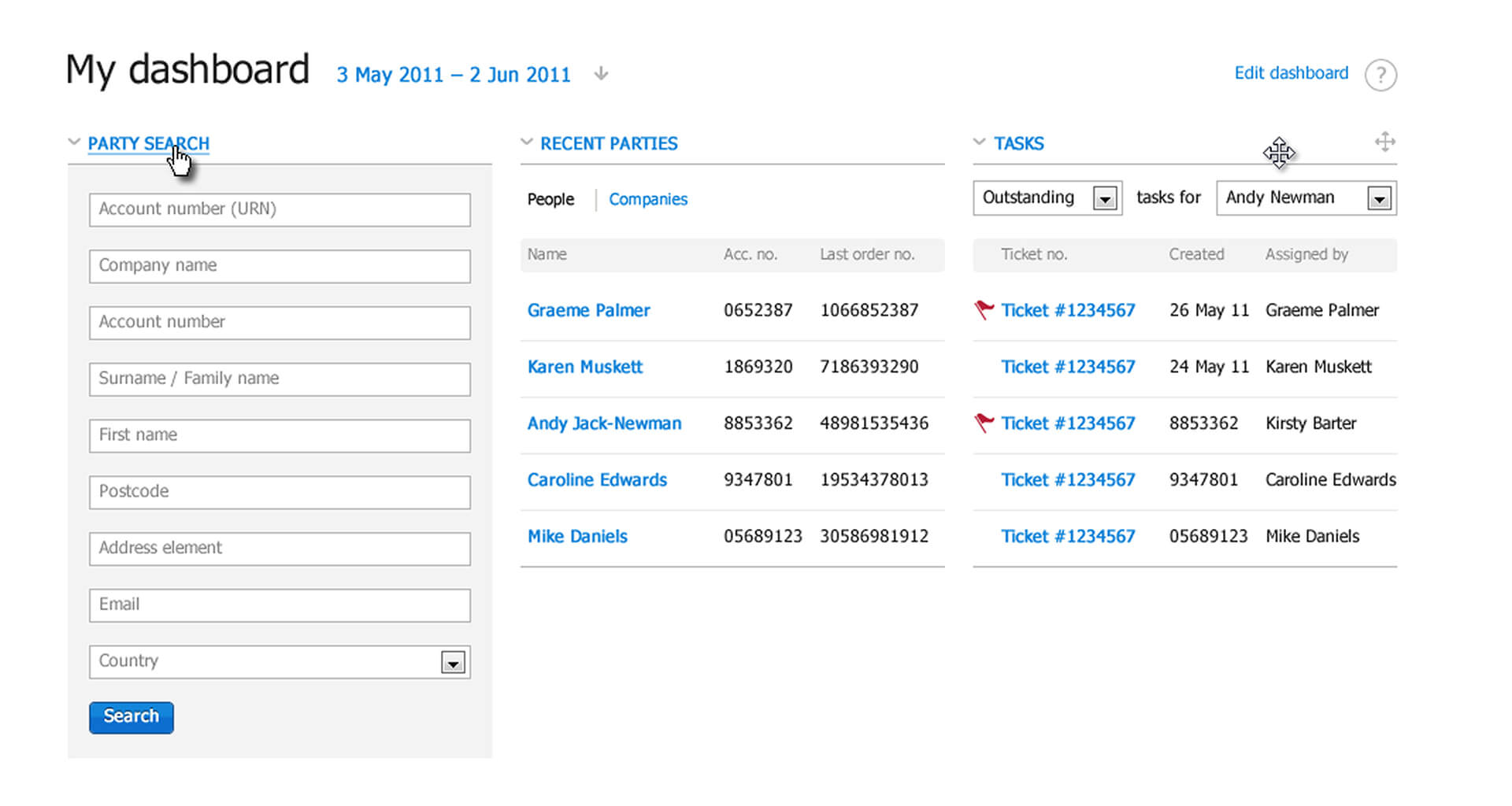Click the help question mark icon

click(x=1380, y=75)
